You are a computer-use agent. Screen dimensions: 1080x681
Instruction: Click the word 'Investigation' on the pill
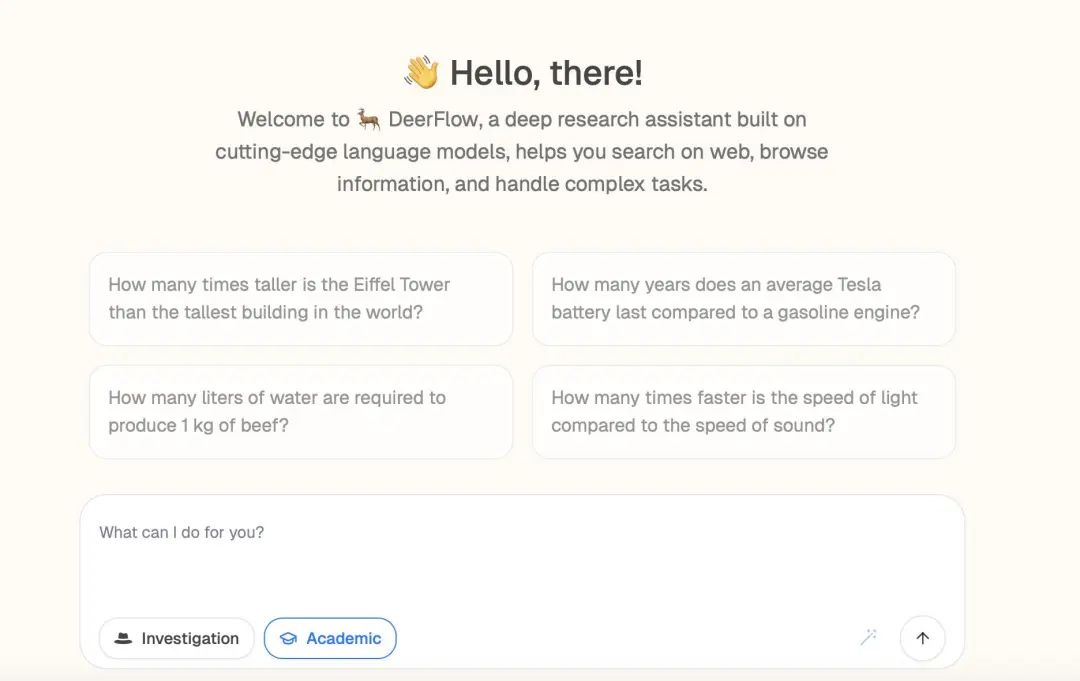pyautogui.click(x=190, y=638)
